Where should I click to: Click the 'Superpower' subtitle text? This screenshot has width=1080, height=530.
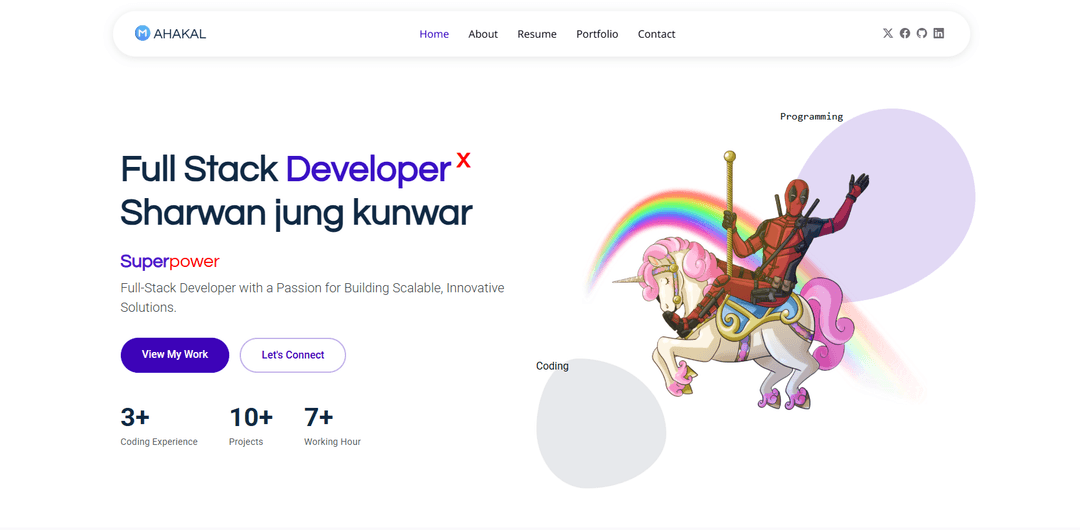169,262
